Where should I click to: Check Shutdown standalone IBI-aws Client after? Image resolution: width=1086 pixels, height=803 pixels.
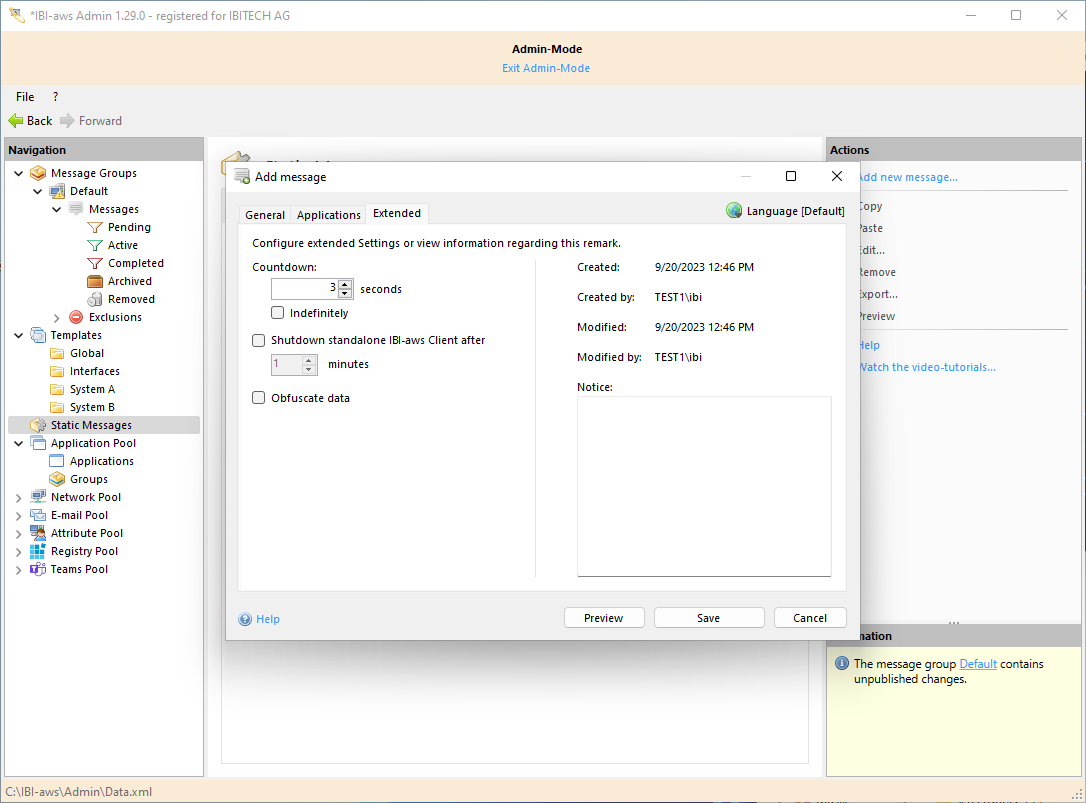tap(259, 340)
